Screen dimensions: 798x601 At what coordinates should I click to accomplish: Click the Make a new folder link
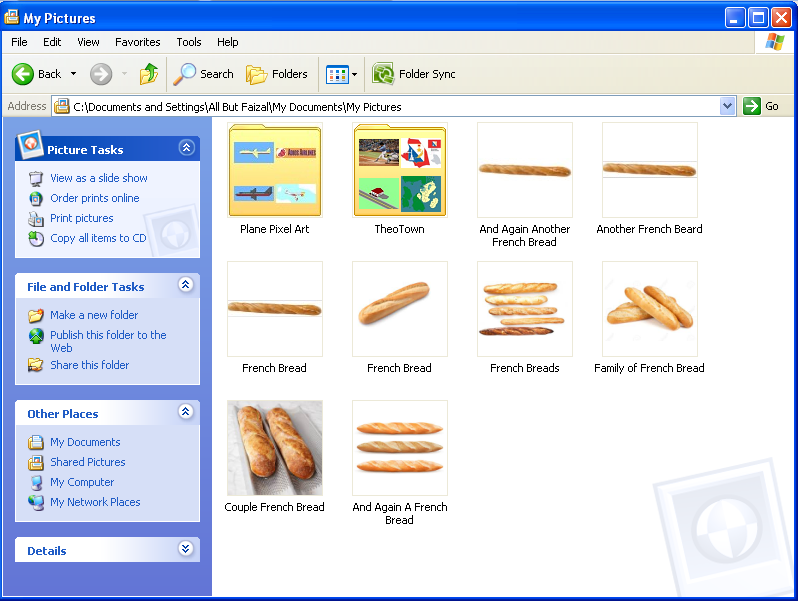click(x=94, y=315)
